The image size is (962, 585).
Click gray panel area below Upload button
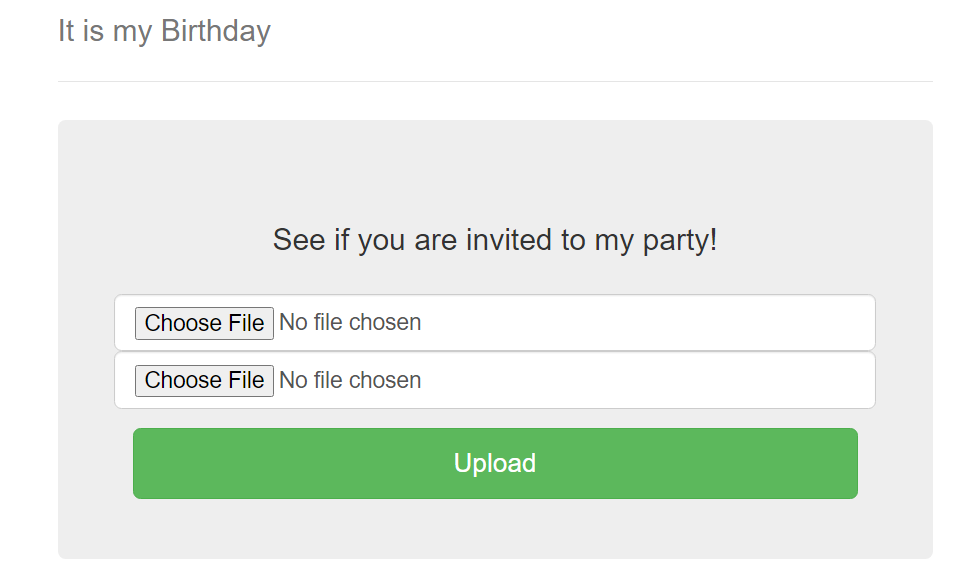[495, 530]
